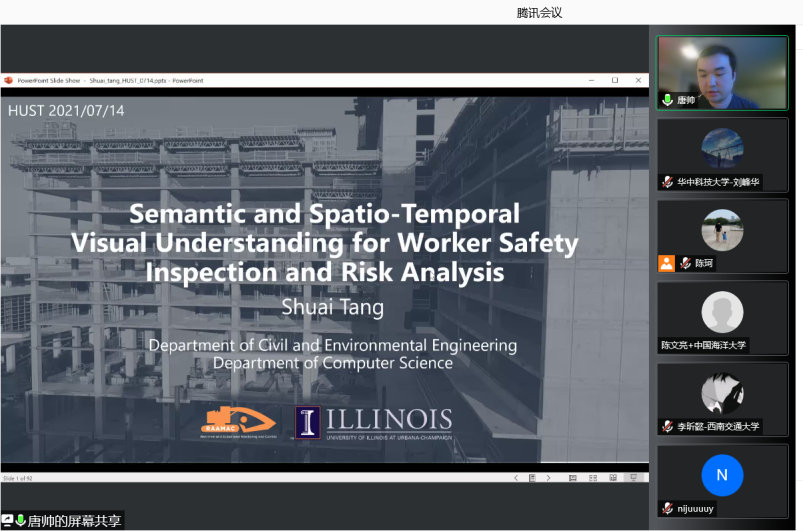Click the 唐帅的屏幕共享 label
The image size is (803, 531).
pos(74,521)
